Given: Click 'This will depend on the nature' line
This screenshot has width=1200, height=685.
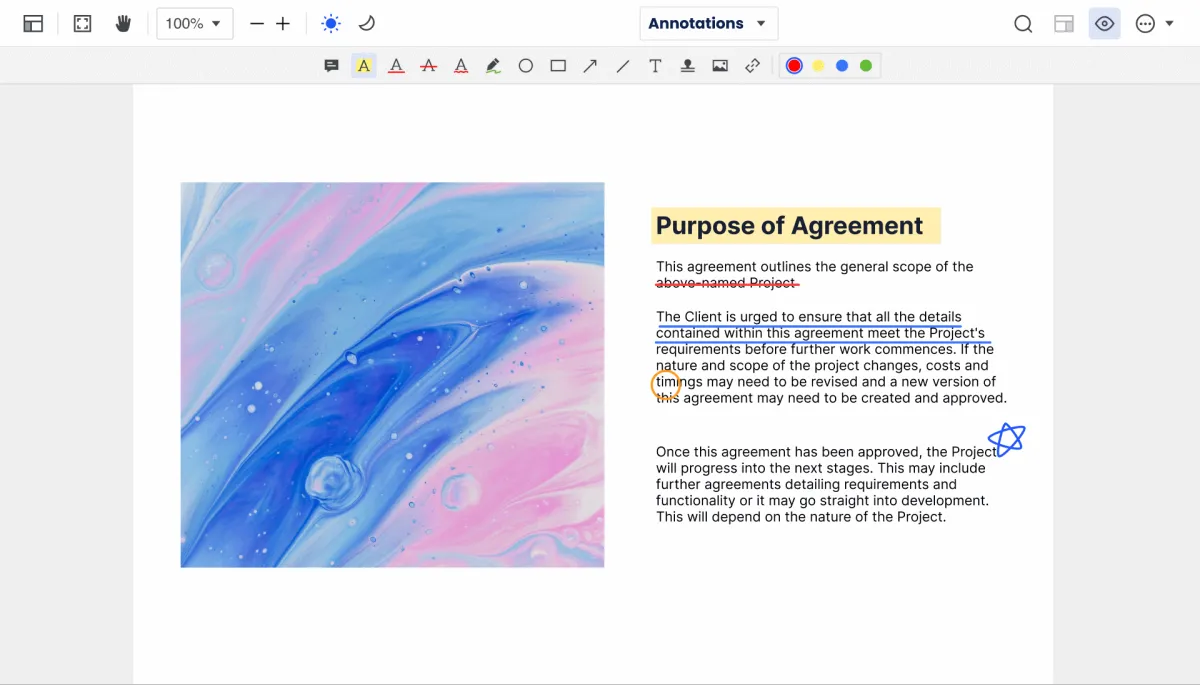Looking at the screenshot, I should (x=801, y=517).
